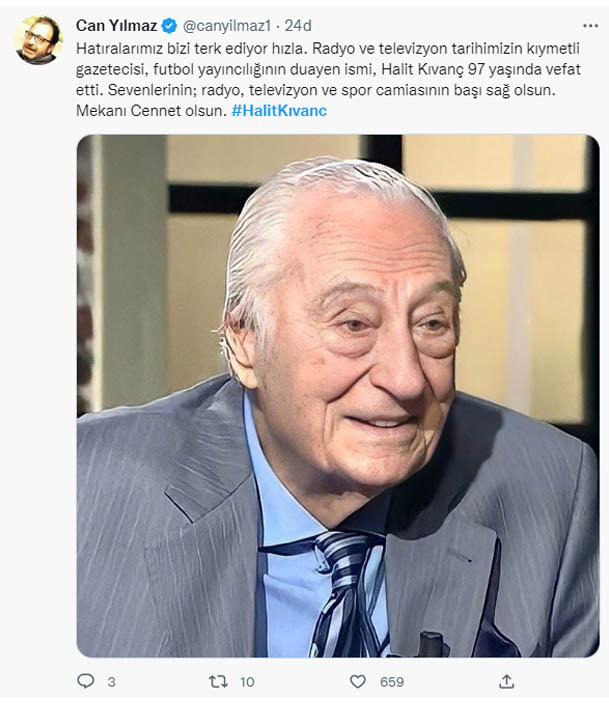Click the share upload icon

tap(507, 681)
